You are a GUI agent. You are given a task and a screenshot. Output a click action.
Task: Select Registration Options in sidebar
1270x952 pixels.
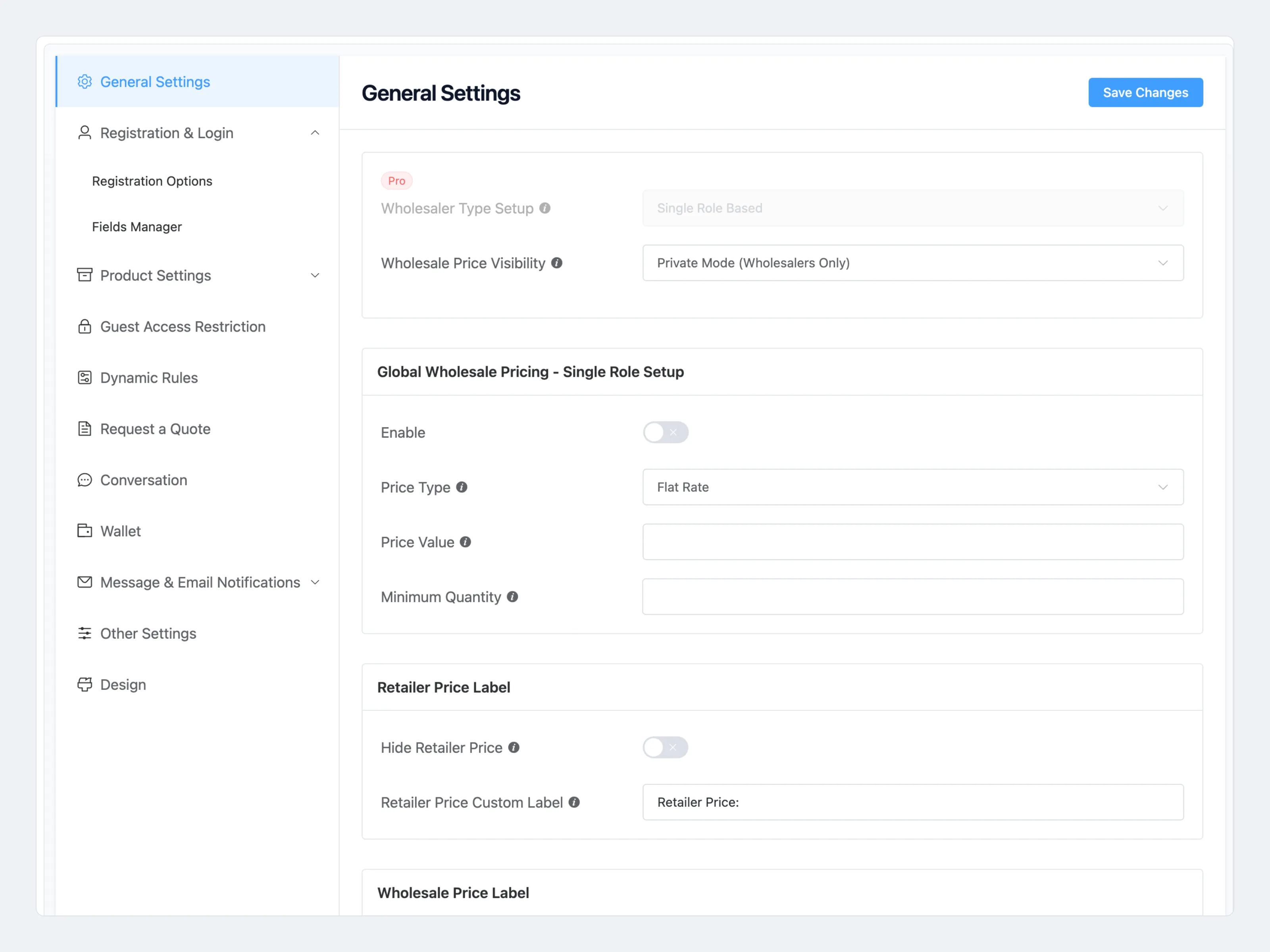tap(152, 181)
